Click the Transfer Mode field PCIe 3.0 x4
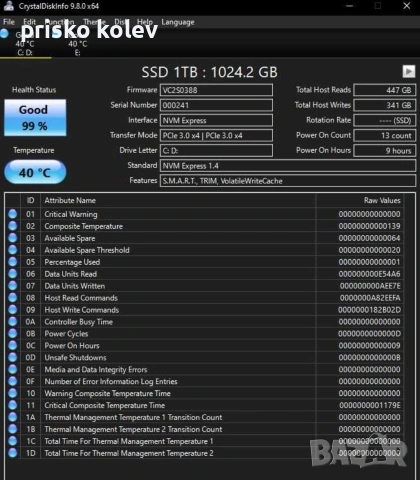420x480 pixels. pos(216,135)
